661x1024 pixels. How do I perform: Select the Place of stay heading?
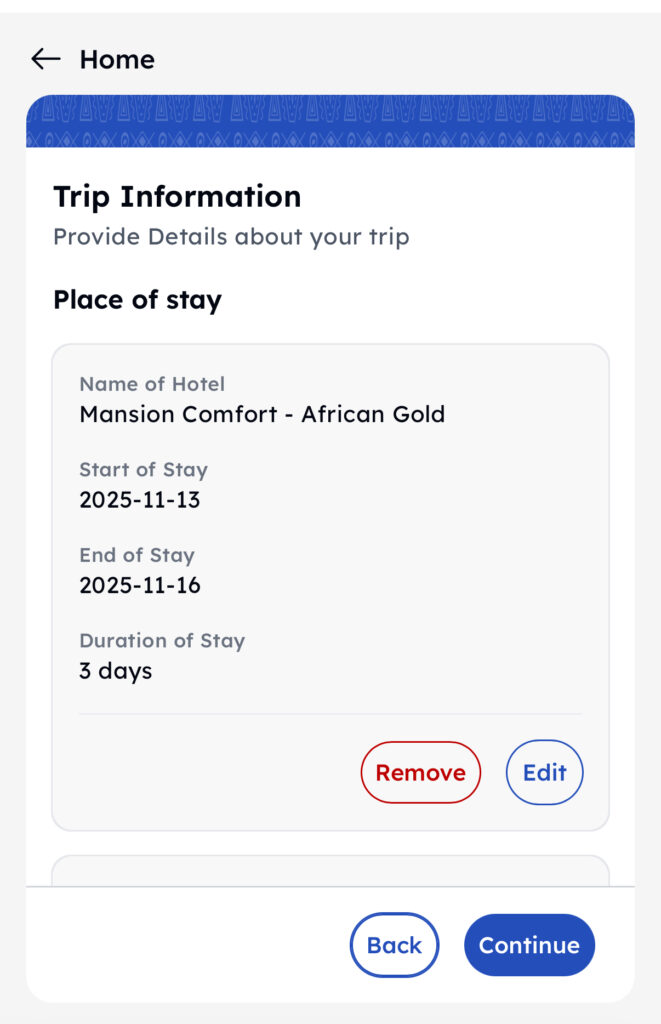tap(137, 300)
